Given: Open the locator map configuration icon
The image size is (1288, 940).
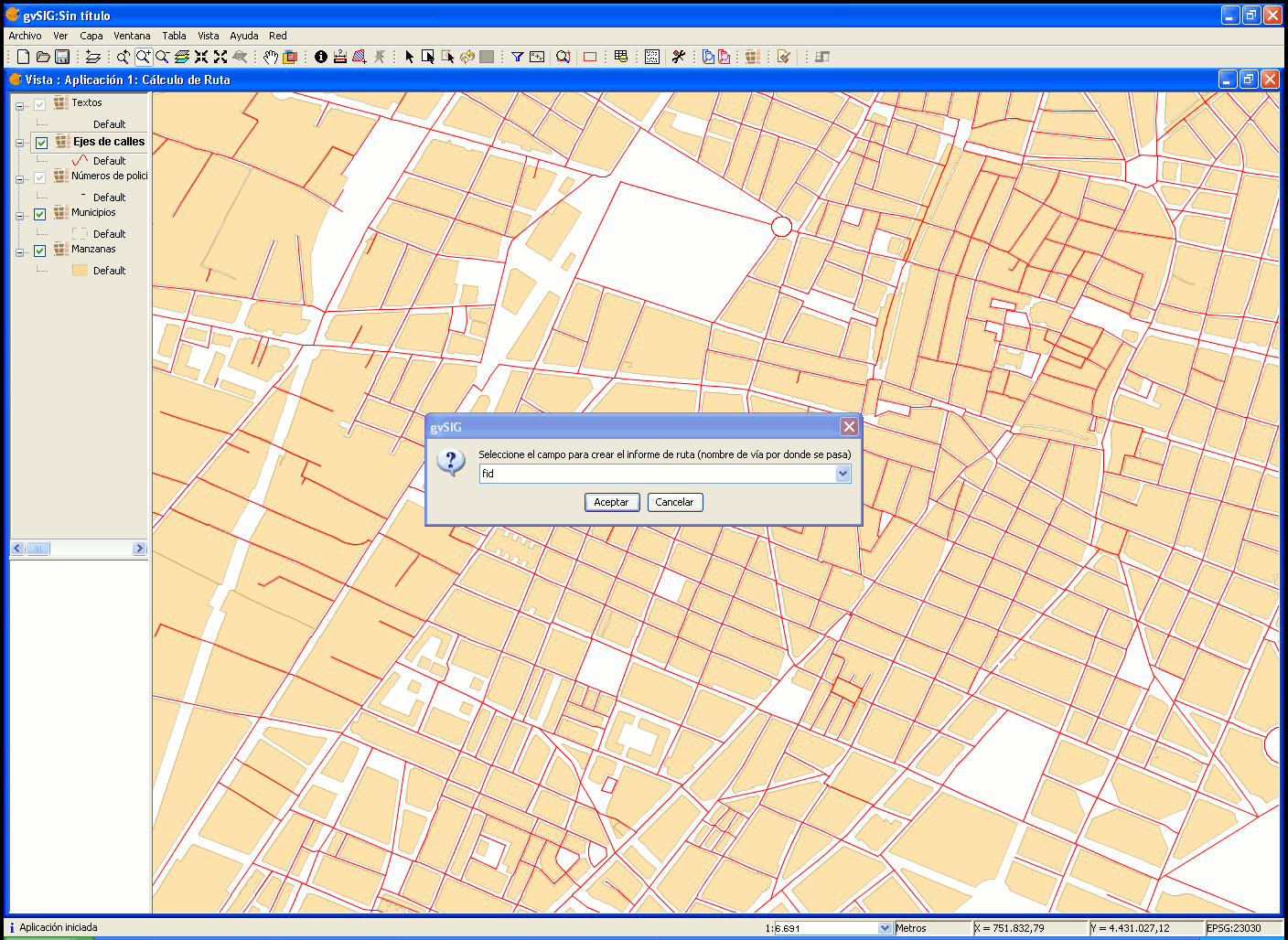Looking at the screenshot, I should [x=290, y=57].
